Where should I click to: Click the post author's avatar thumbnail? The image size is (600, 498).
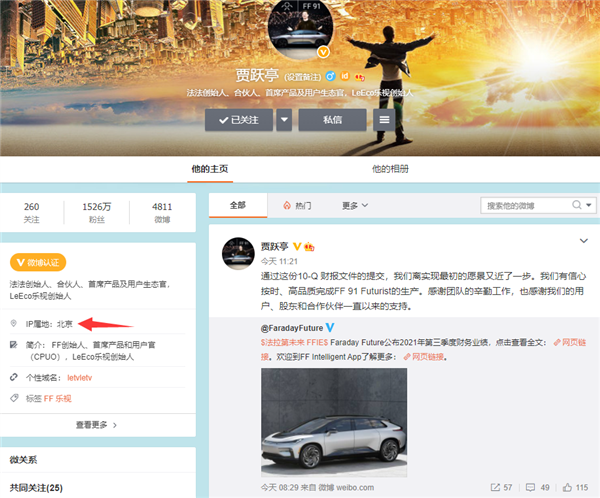coord(238,253)
